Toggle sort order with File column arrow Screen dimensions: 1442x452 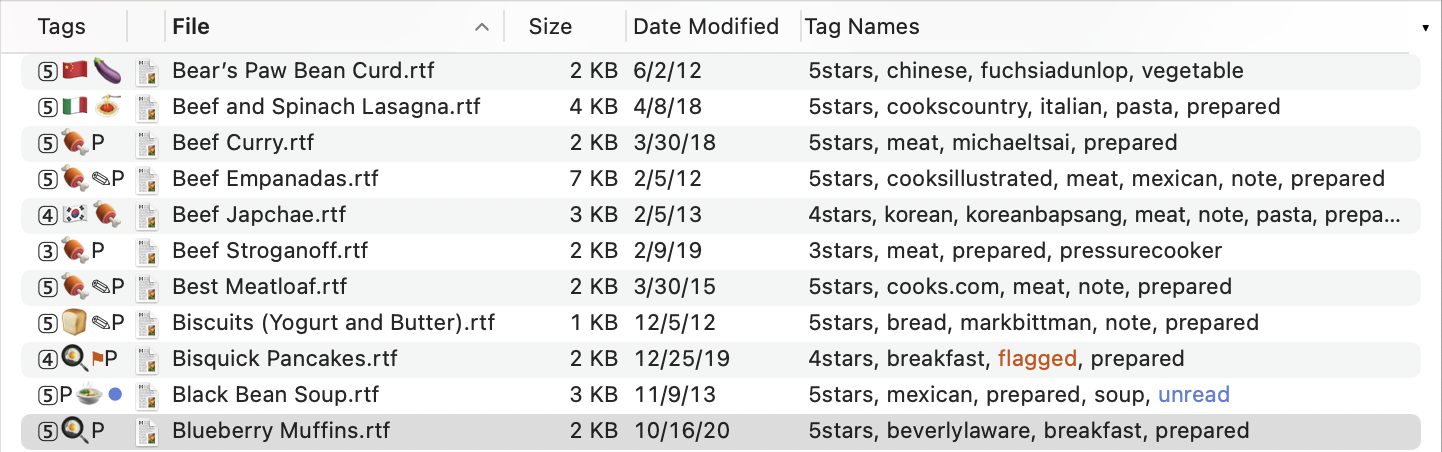coord(482,27)
